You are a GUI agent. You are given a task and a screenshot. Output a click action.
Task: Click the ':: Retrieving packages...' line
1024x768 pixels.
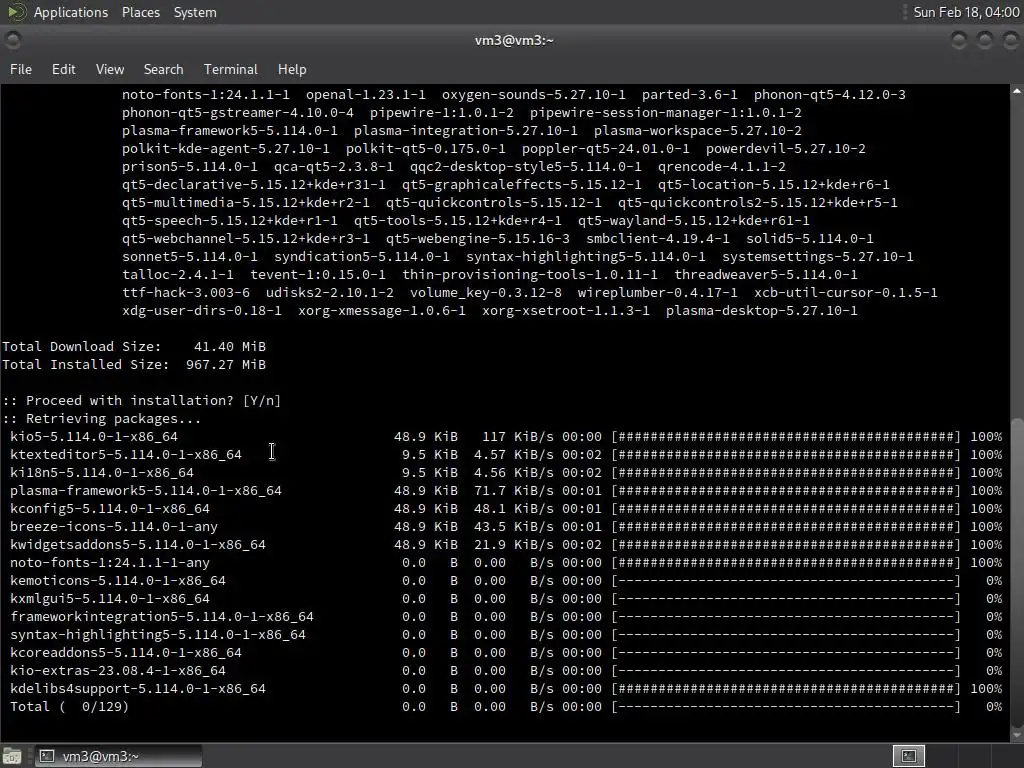tap(101, 419)
